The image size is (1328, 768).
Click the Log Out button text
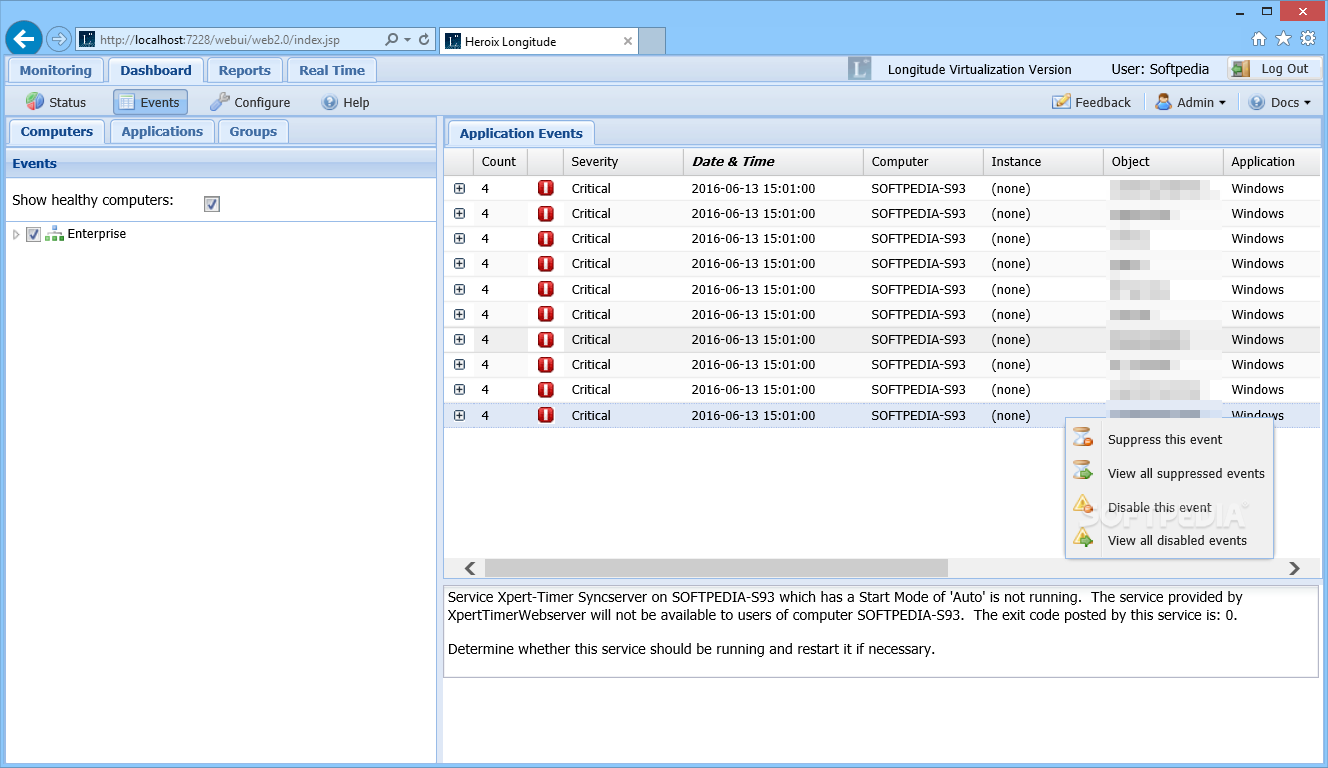1285,69
